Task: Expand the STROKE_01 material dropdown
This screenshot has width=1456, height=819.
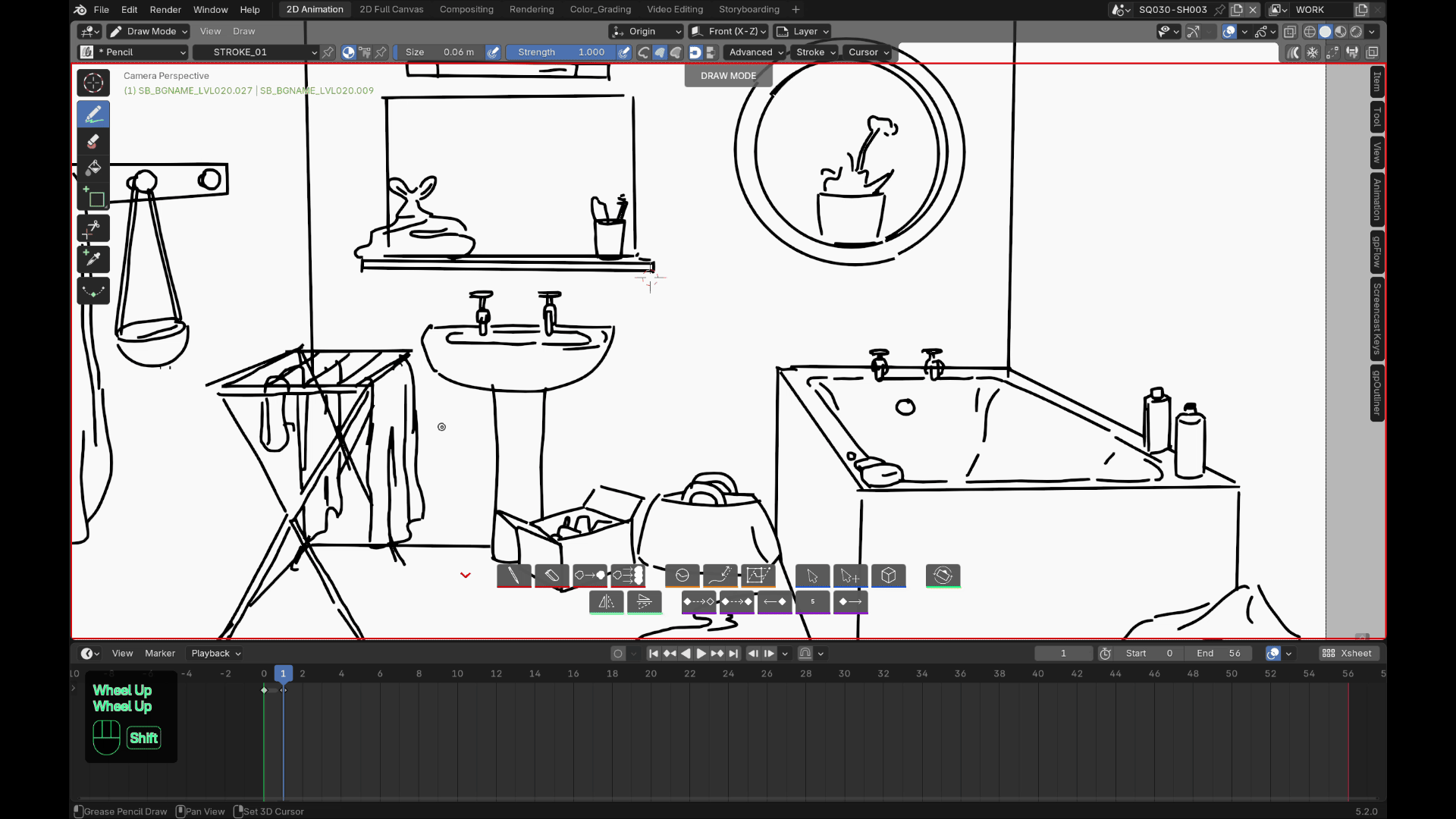Action: tap(256, 52)
